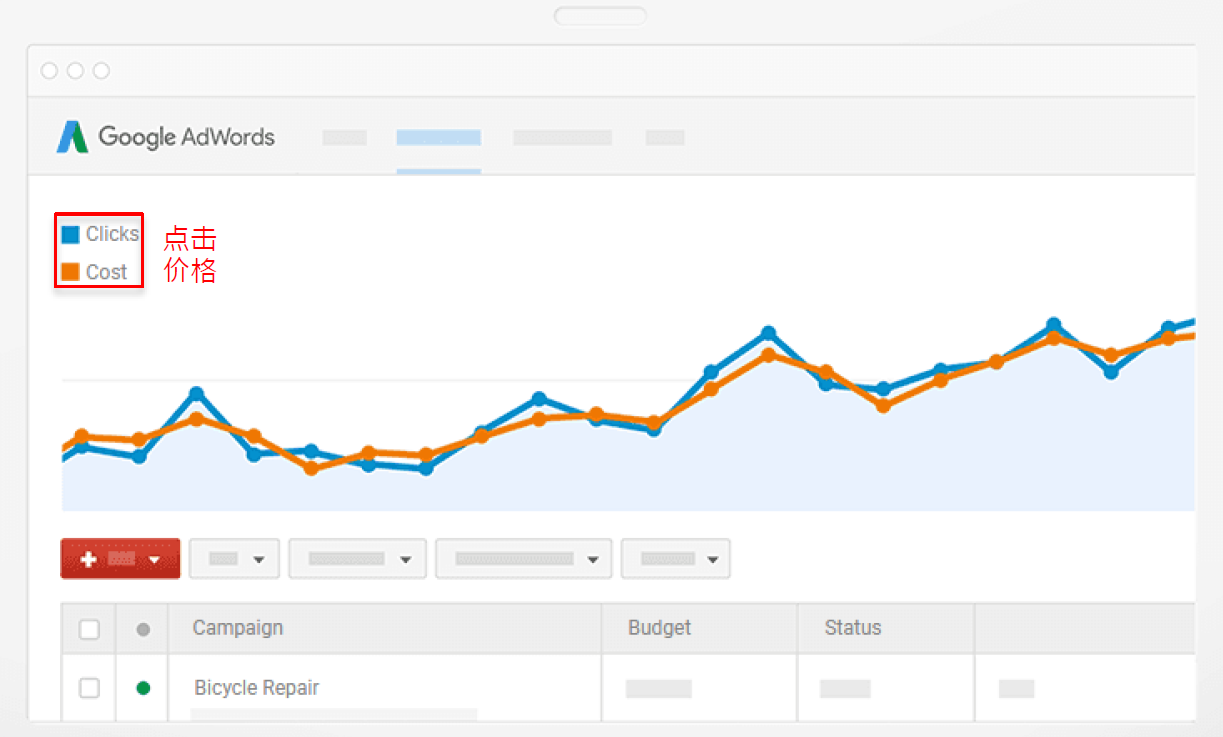1223x737 pixels.
Task: Click the highest blue Clicks data point on chart
Action: [x=1053, y=325]
